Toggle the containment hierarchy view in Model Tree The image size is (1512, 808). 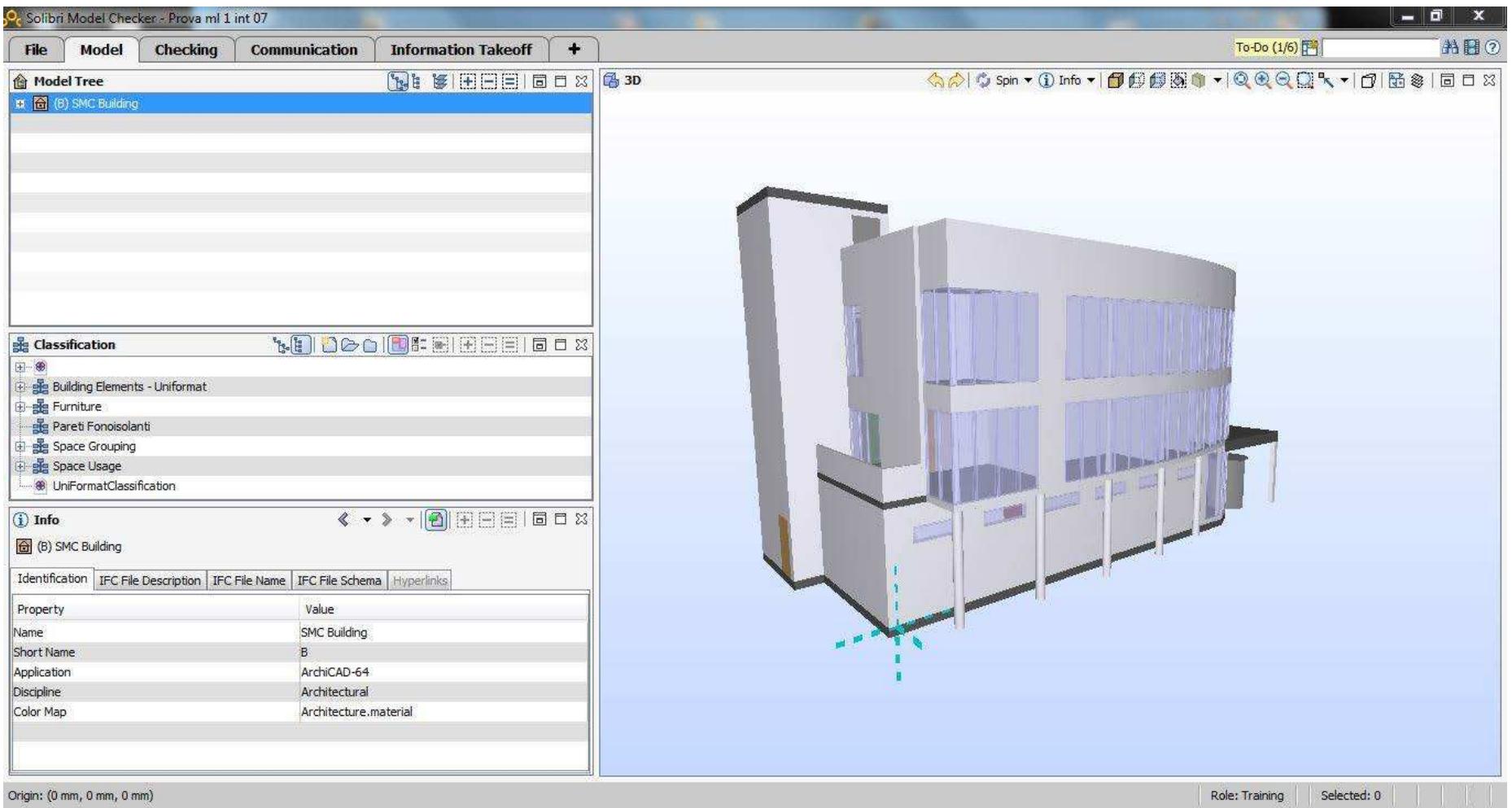click(x=397, y=81)
